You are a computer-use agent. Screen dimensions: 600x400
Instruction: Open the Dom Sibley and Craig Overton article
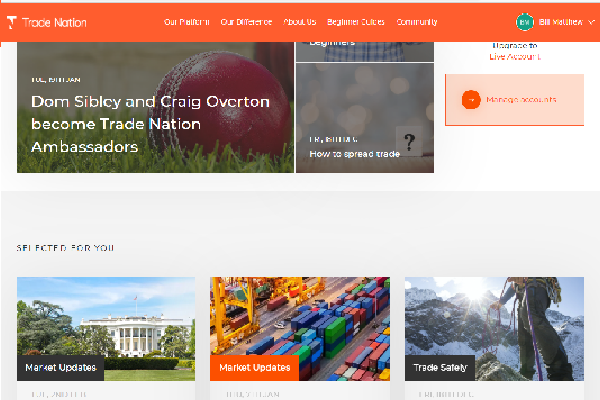pos(155,107)
